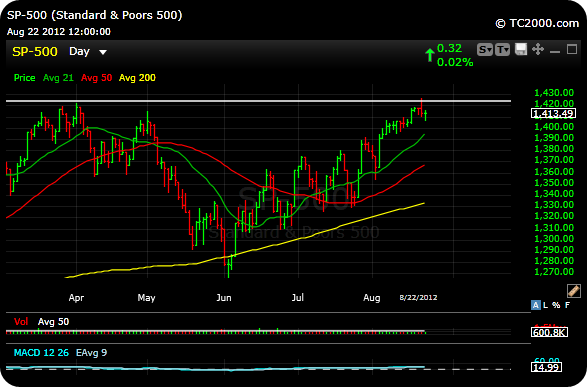Expand the Day timeframe dropdown arrow
The width and height of the screenshot is (587, 387).
(x=103, y=52)
